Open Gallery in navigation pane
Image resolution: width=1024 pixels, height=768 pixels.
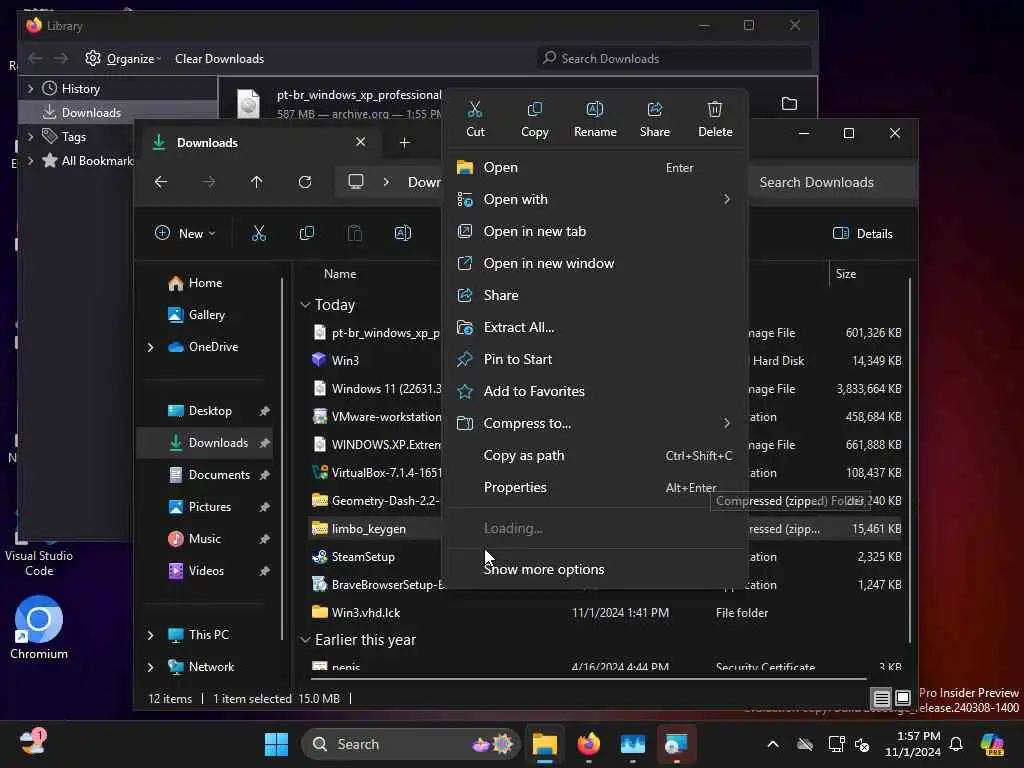(206, 315)
